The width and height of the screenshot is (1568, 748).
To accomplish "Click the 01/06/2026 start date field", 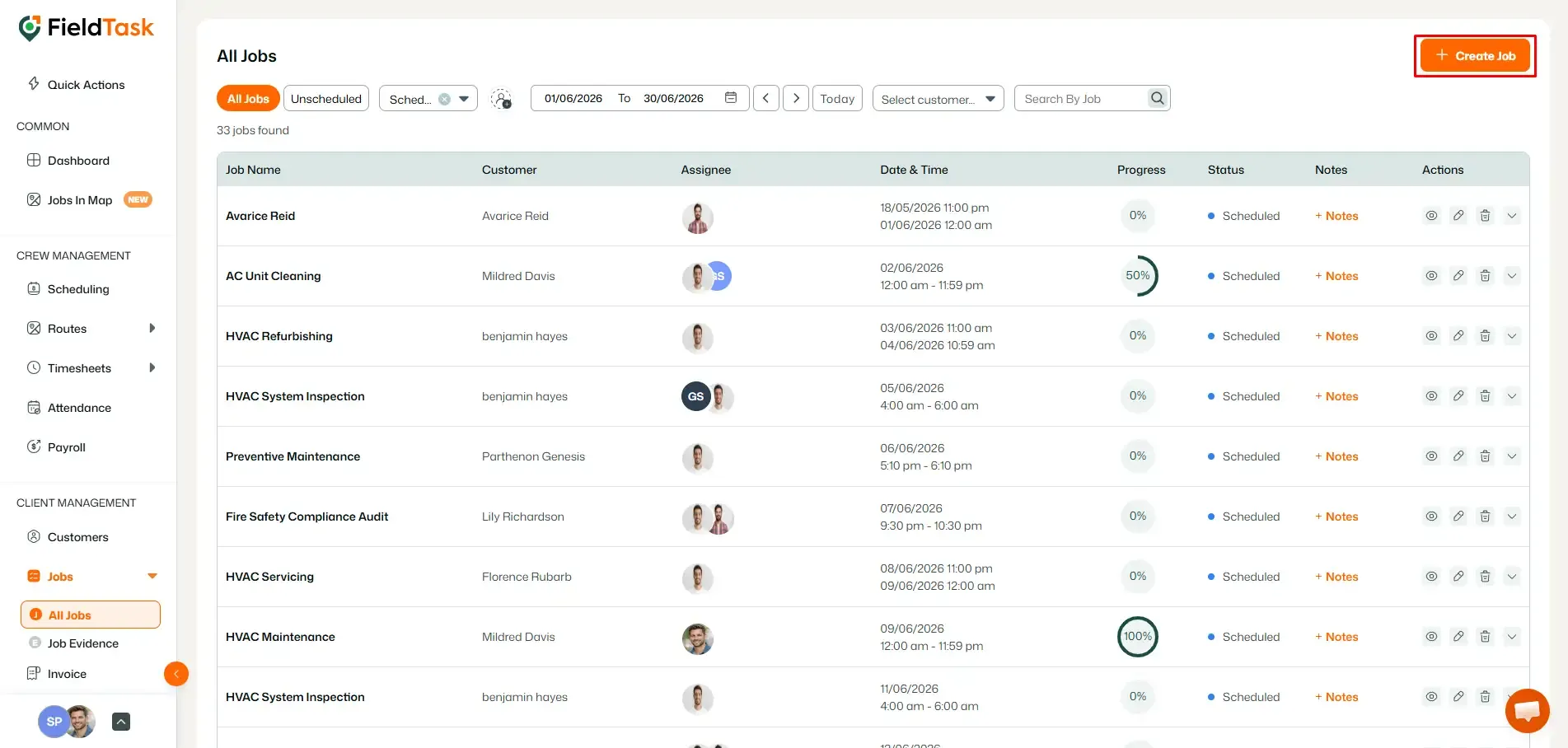I will pyautogui.click(x=573, y=98).
